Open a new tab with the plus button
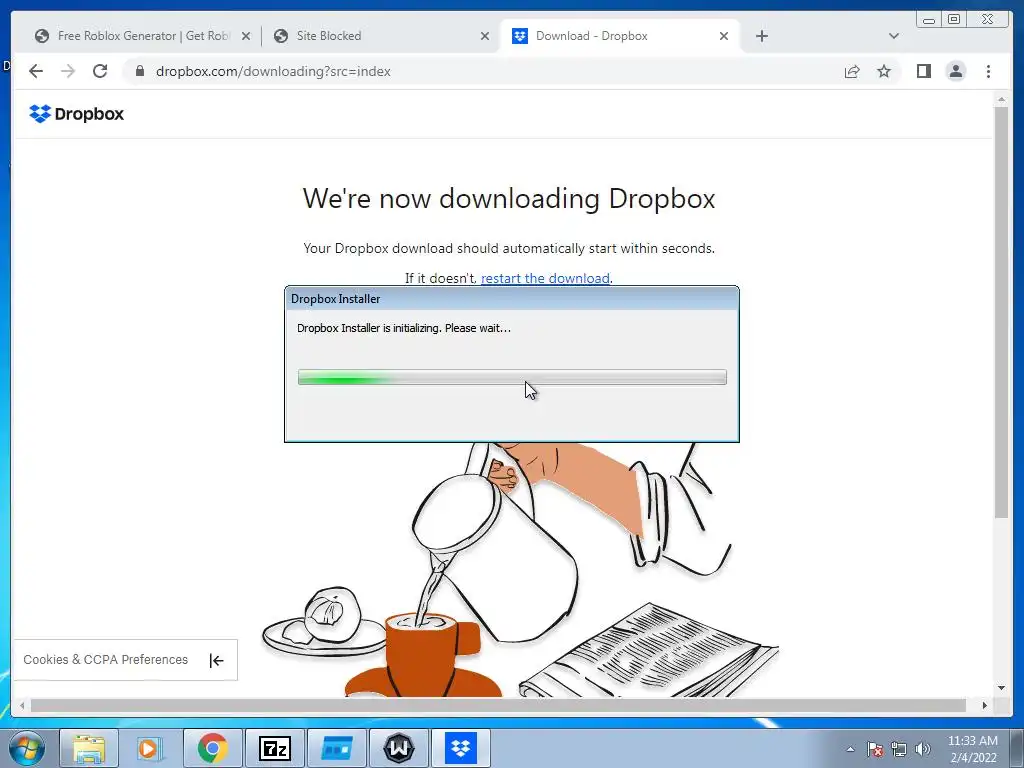Screen dimensions: 1024x768 [761, 36]
